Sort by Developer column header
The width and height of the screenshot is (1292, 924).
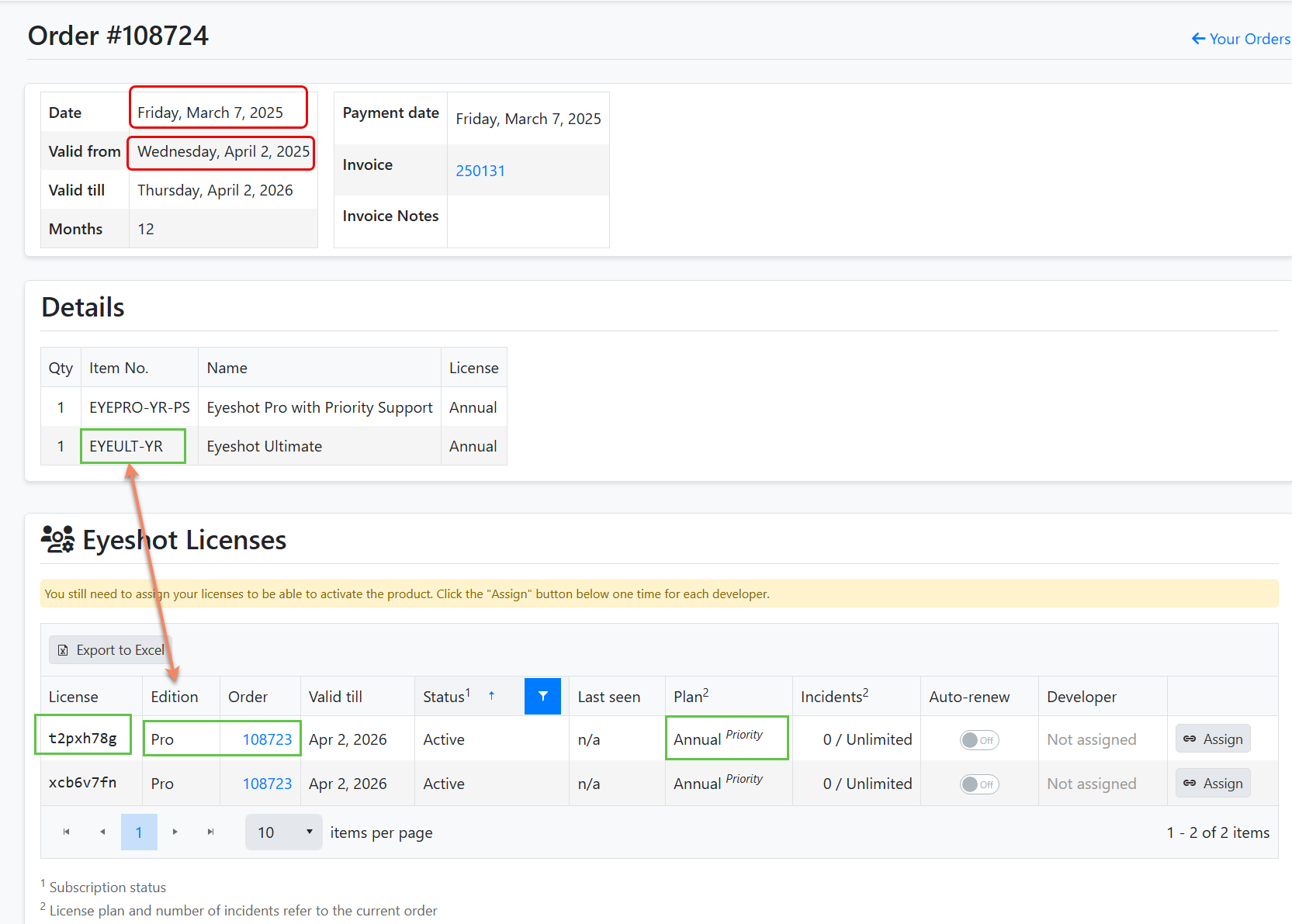pos(1082,697)
